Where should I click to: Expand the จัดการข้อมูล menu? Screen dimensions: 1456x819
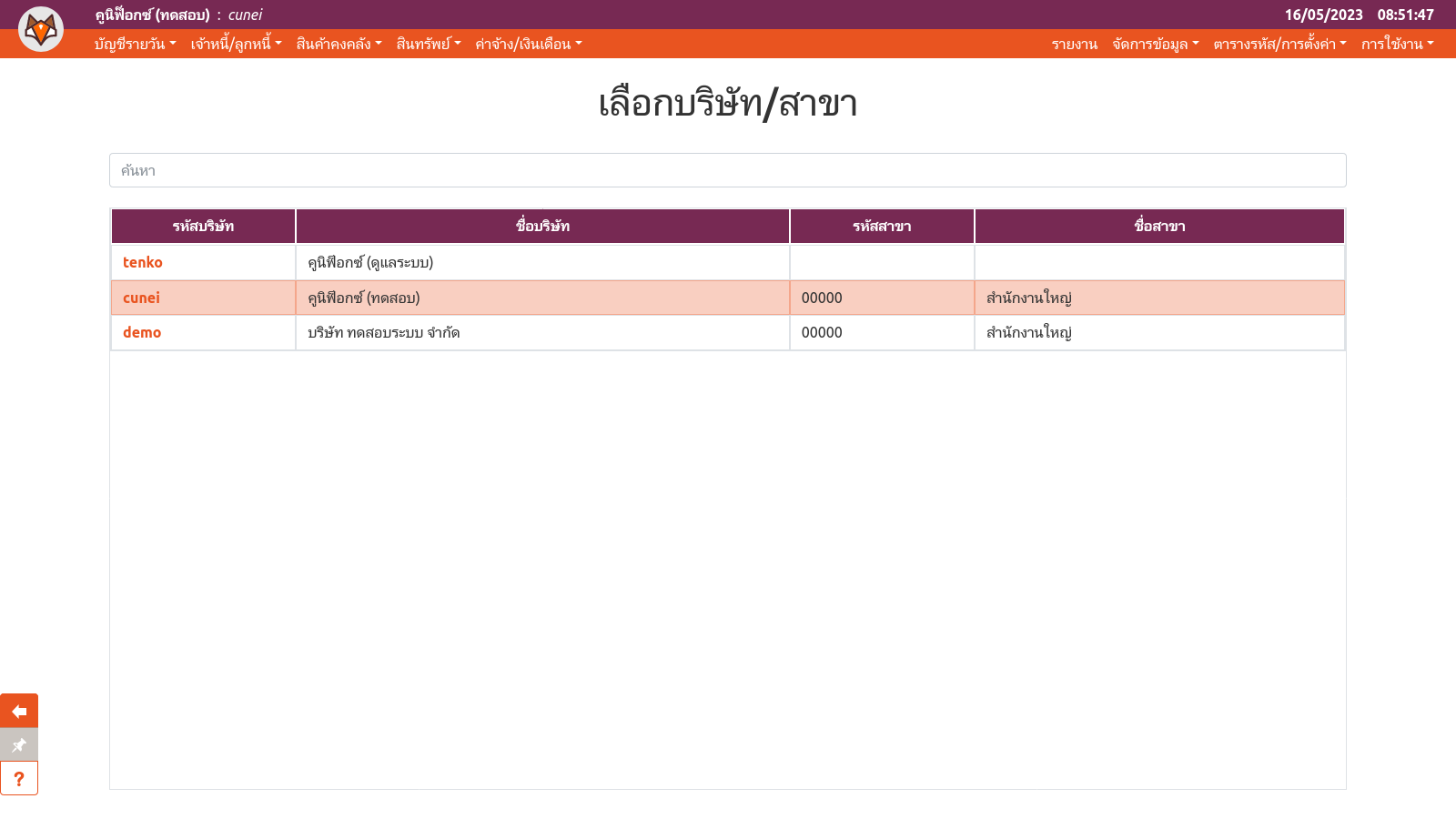[1155, 44]
